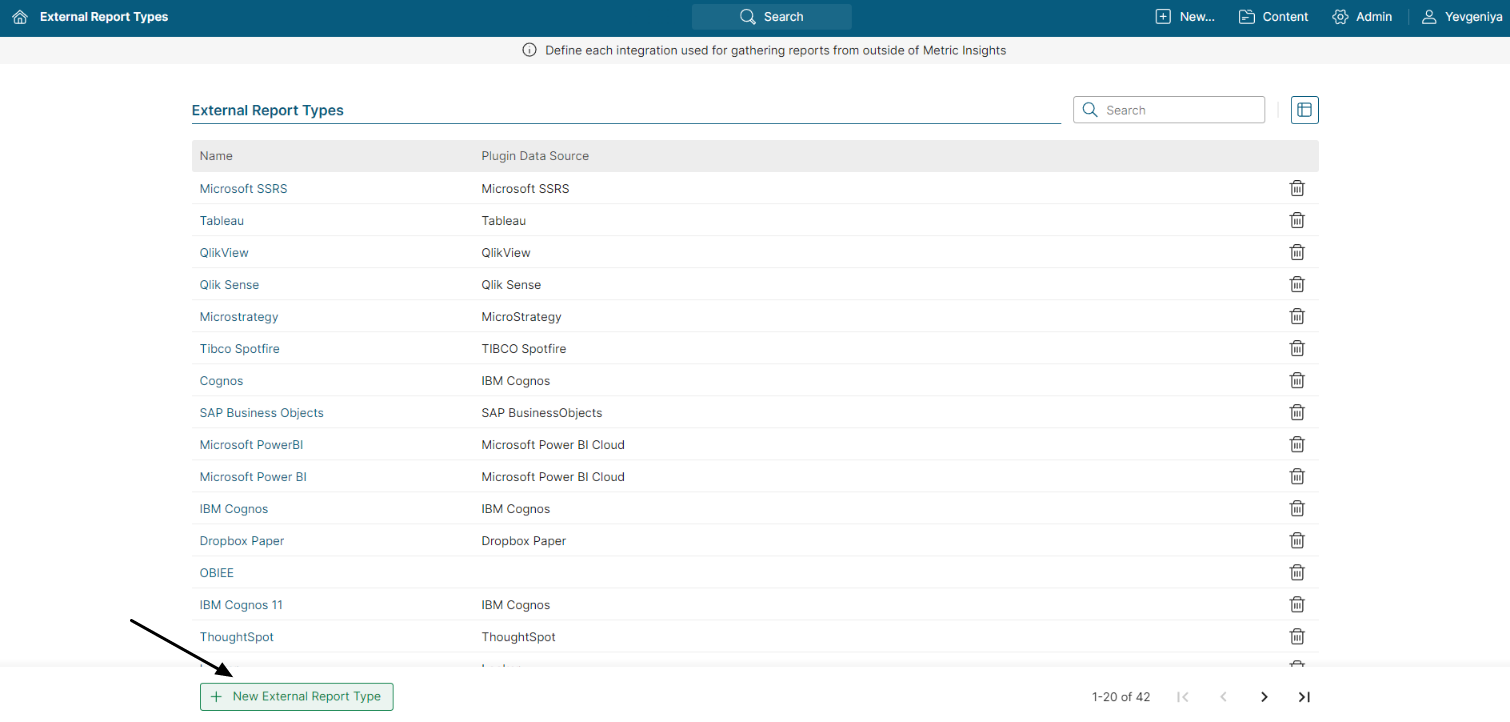Open the Qlik Sense report type
The height and width of the screenshot is (722, 1510).
coord(229,284)
